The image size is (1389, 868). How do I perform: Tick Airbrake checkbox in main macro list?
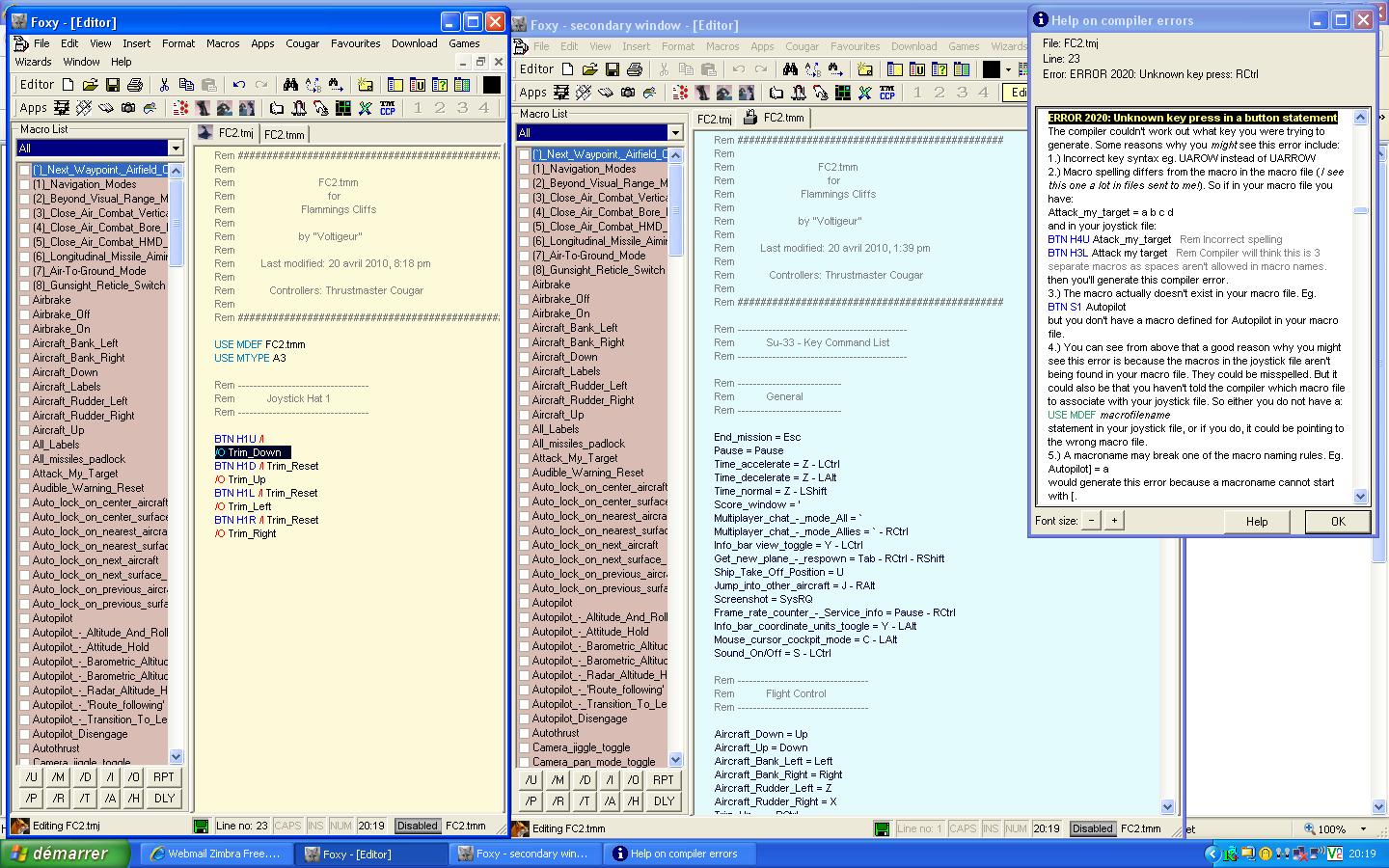click(24, 300)
